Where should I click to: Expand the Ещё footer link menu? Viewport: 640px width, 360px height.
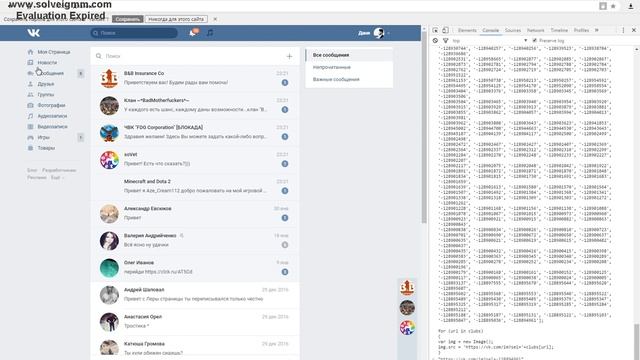57,178
